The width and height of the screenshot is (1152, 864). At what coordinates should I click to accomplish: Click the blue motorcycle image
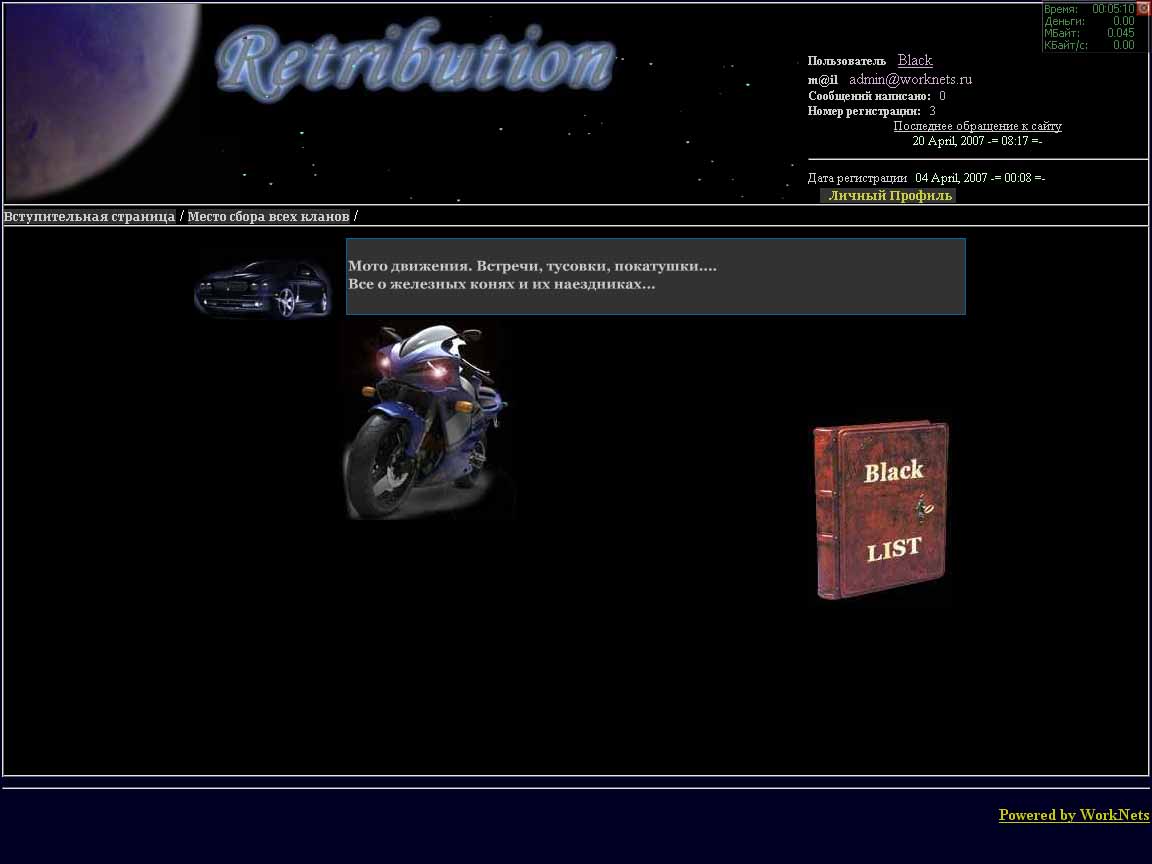click(x=426, y=422)
